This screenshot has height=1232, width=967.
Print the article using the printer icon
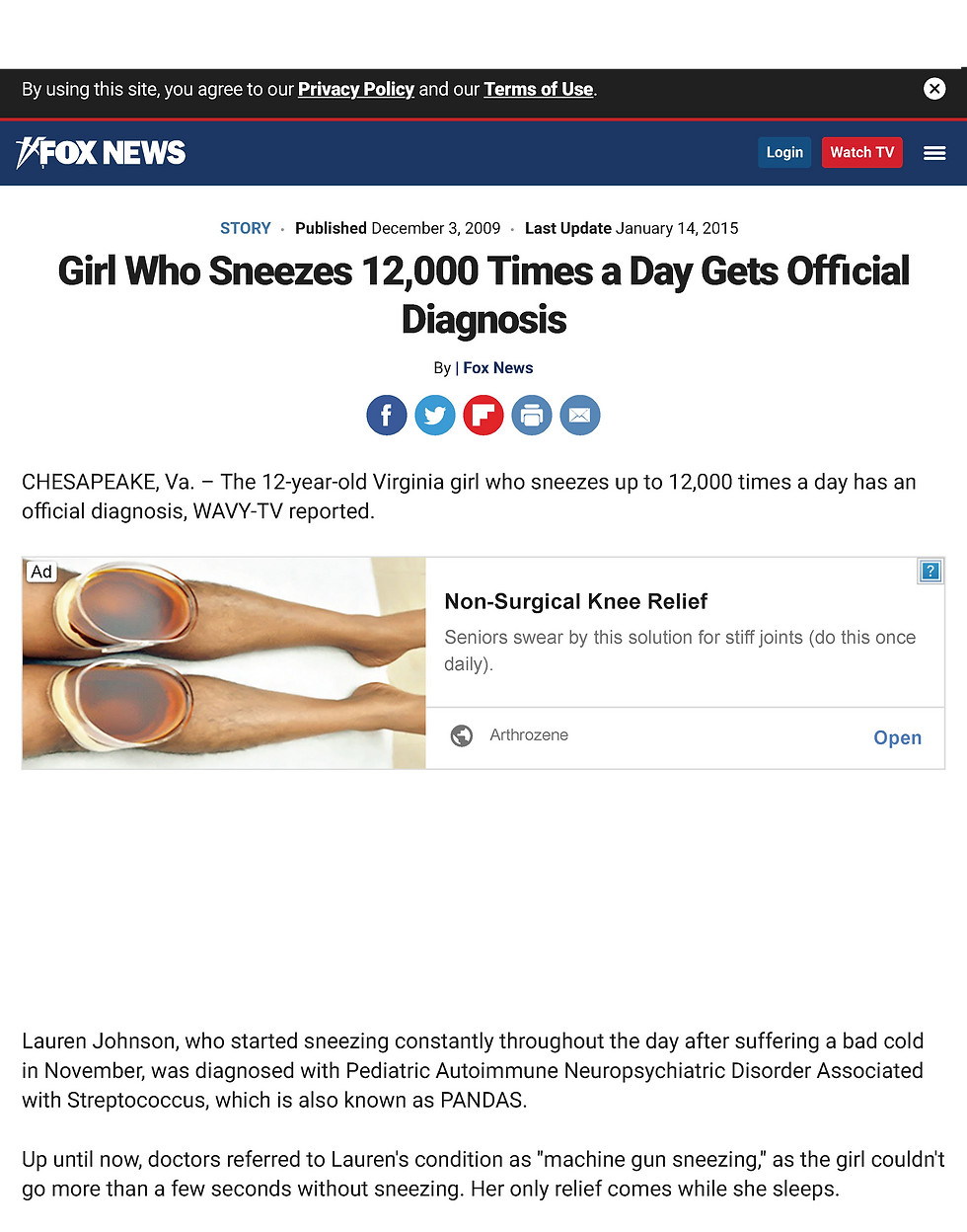[x=532, y=415]
